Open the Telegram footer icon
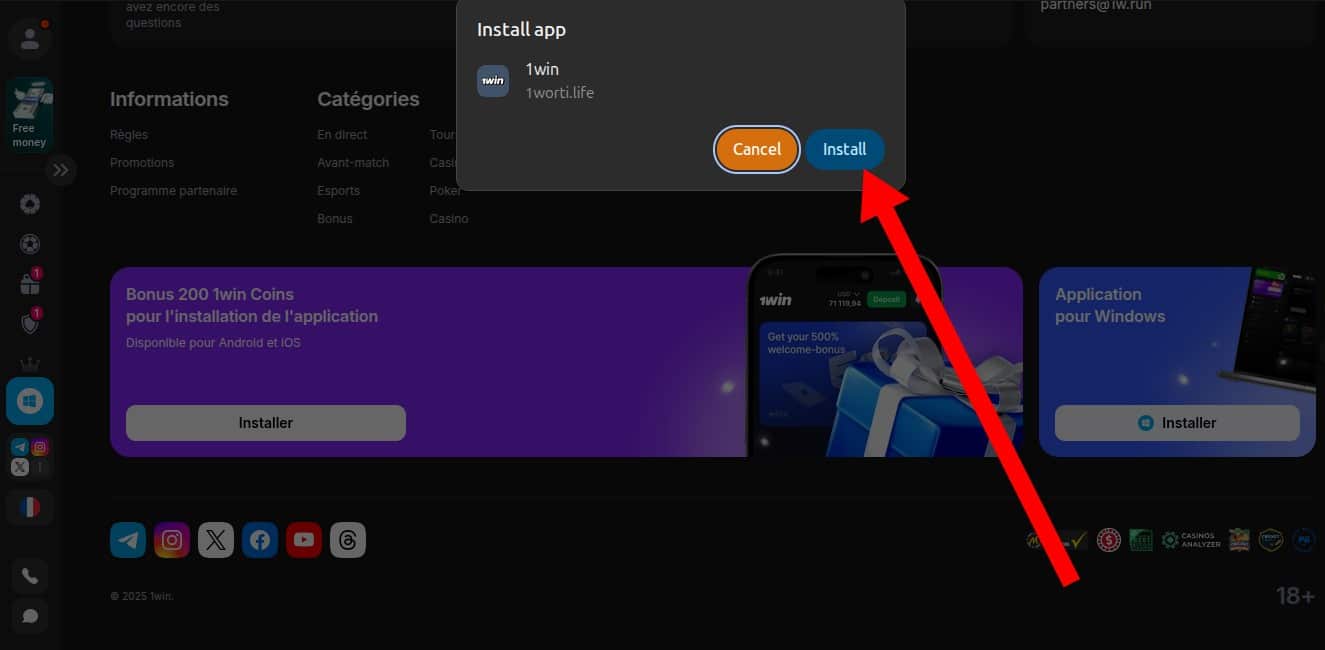This screenshot has width=1325, height=650. pyautogui.click(x=128, y=540)
